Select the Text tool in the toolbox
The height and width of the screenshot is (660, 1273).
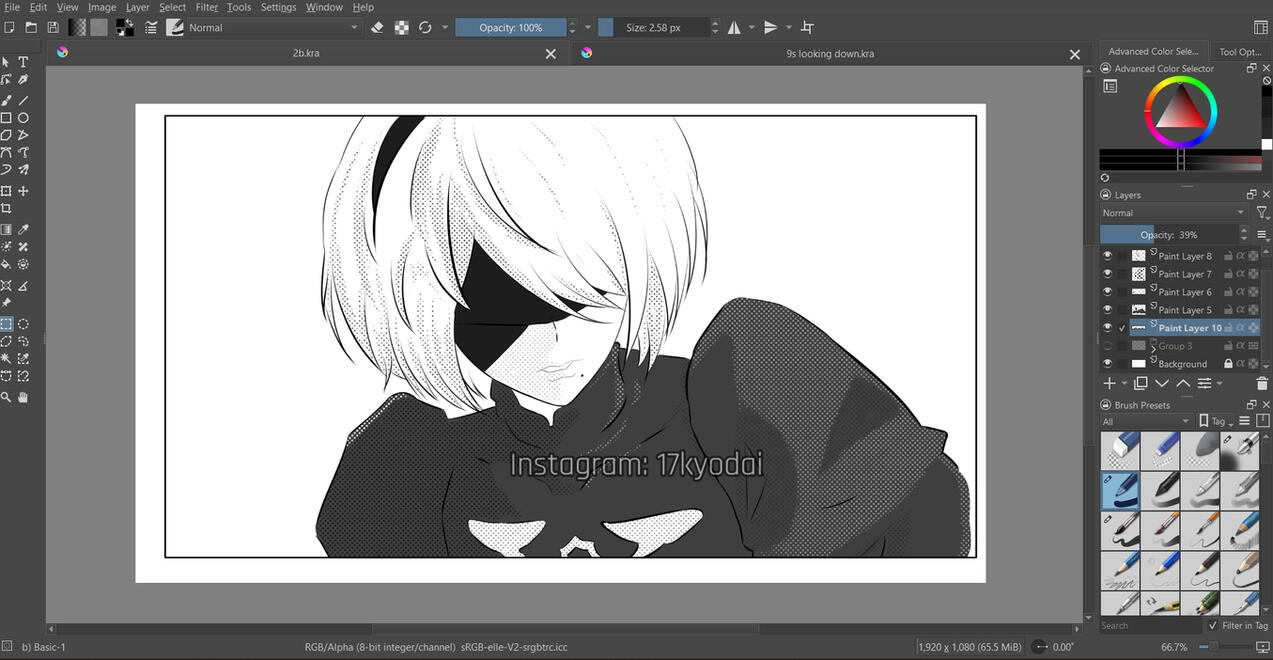(23, 62)
